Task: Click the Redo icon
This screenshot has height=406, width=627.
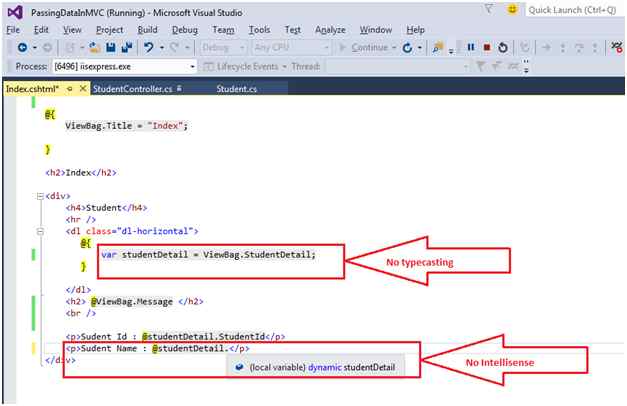Action: (x=174, y=48)
